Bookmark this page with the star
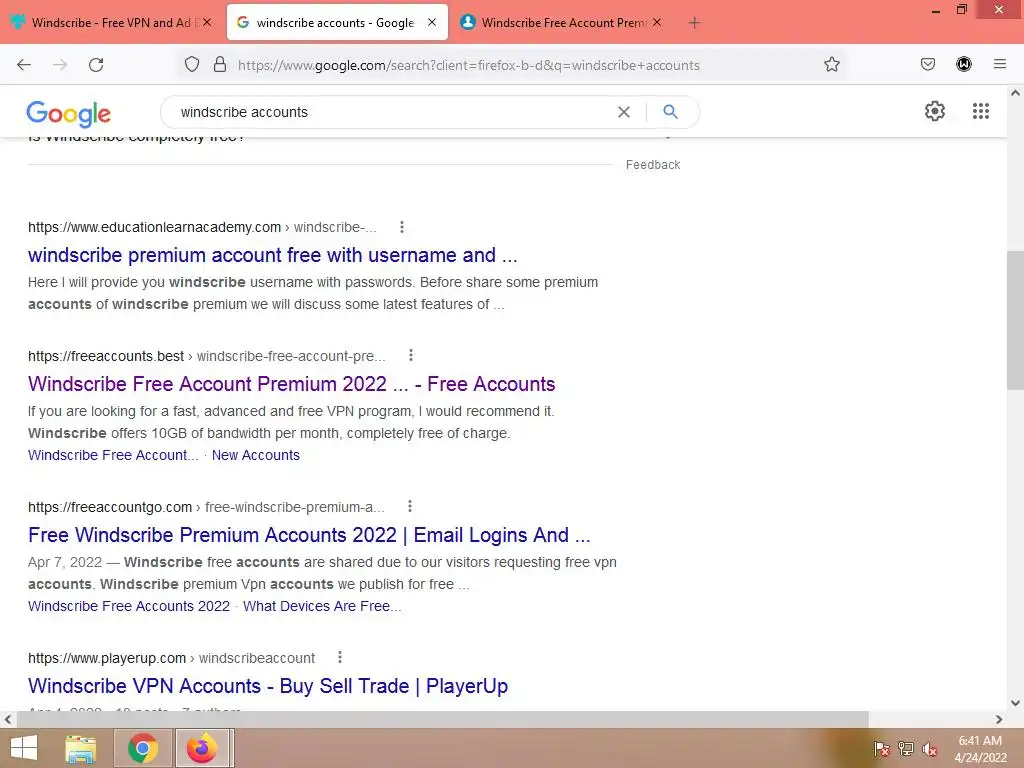Image resolution: width=1024 pixels, height=768 pixels. [x=831, y=65]
